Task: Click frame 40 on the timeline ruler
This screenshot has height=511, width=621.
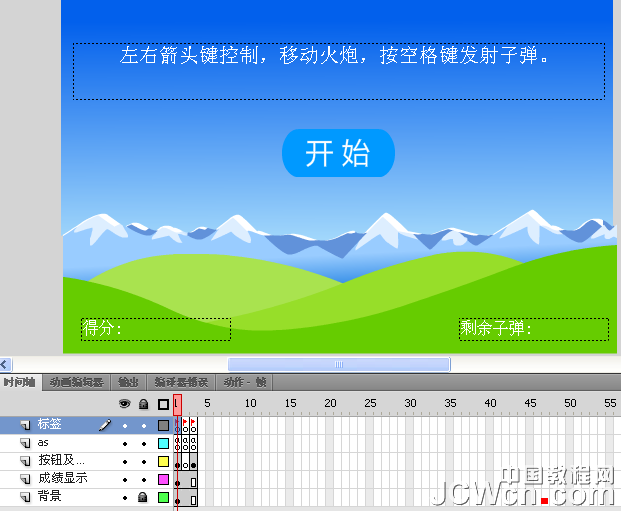Action: 490,404
